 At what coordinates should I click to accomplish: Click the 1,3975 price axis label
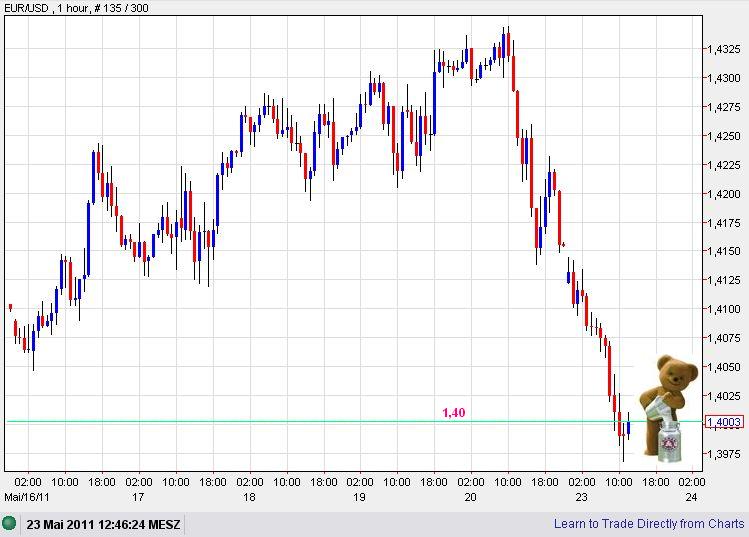click(x=724, y=454)
